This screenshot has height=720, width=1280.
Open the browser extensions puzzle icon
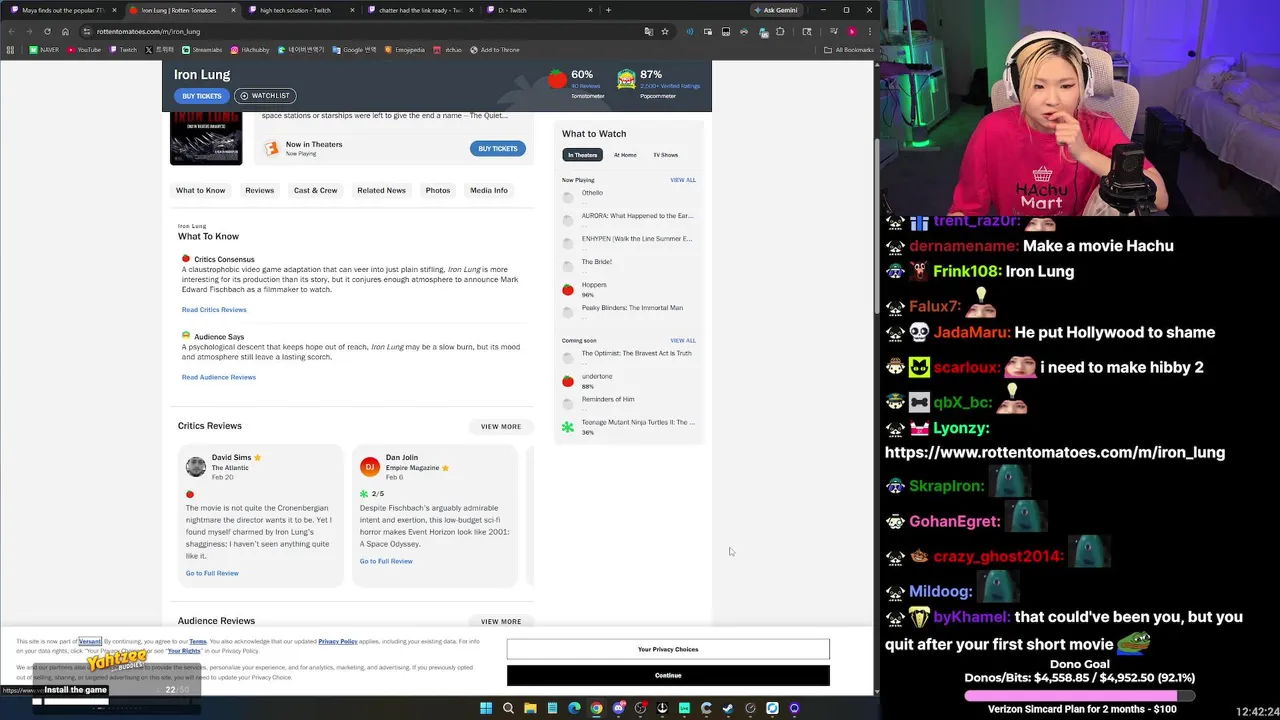pos(780,31)
